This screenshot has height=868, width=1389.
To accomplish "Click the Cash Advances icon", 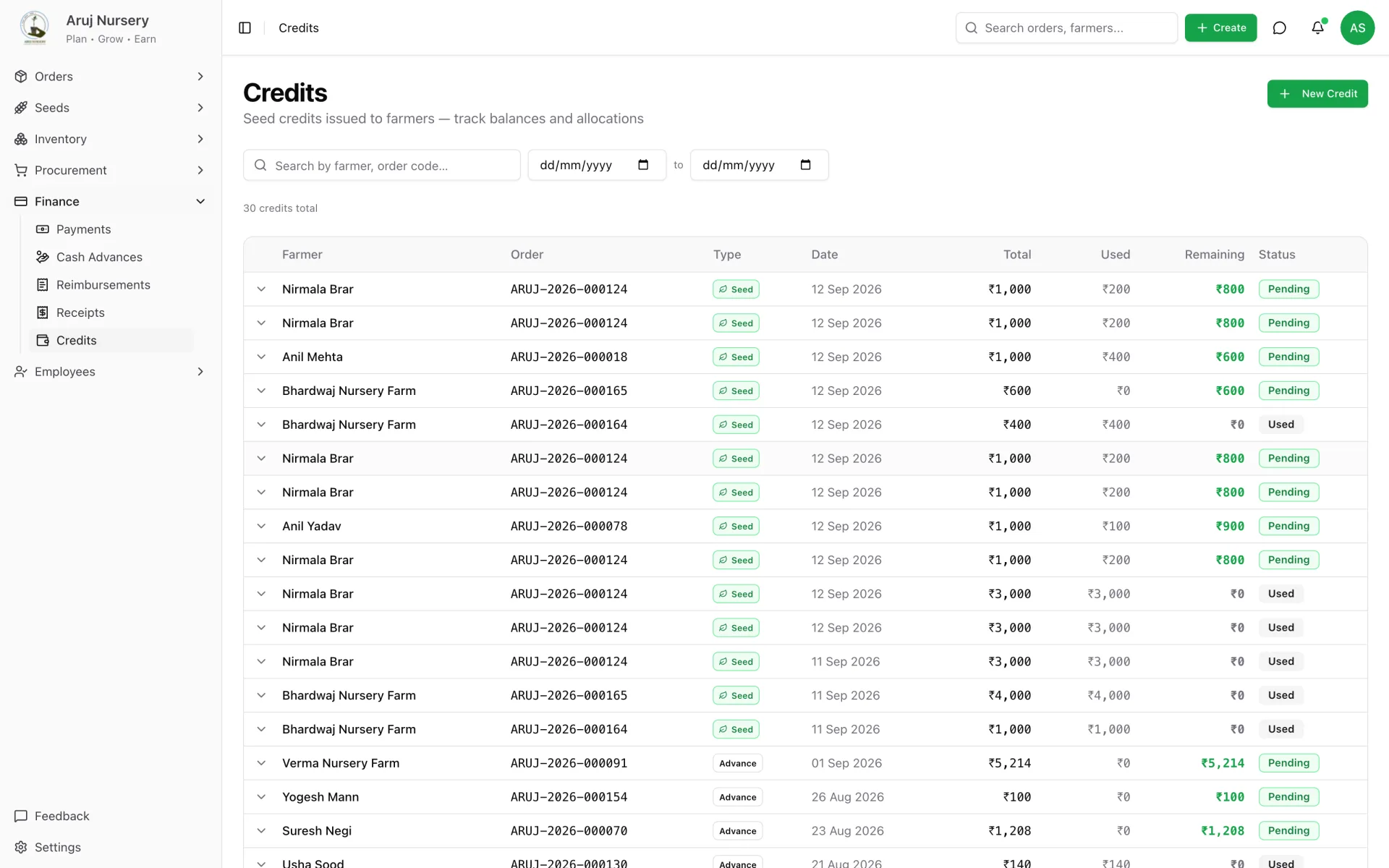I will pyautogui.click(x=43, y=257).
